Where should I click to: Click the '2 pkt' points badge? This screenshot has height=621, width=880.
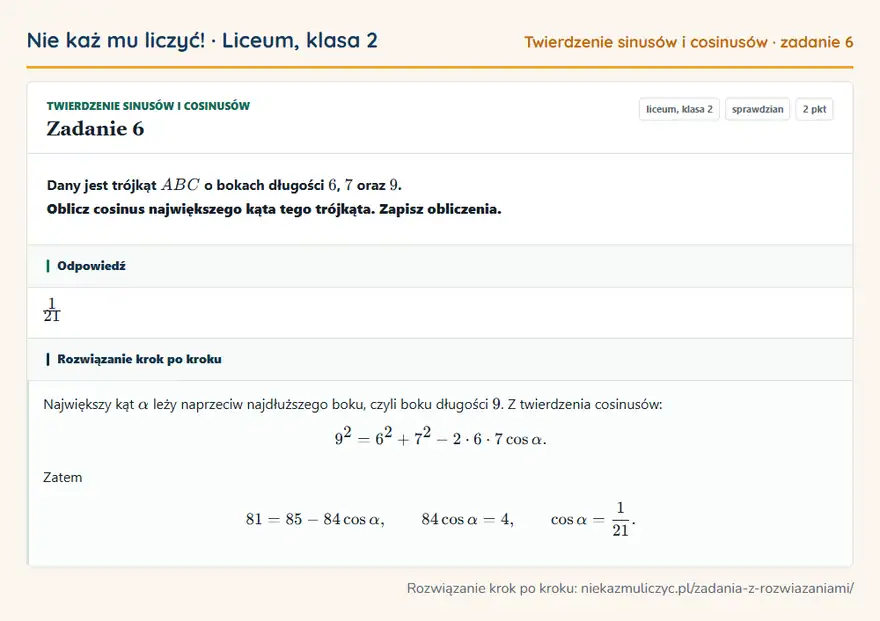tap(814, 109)
